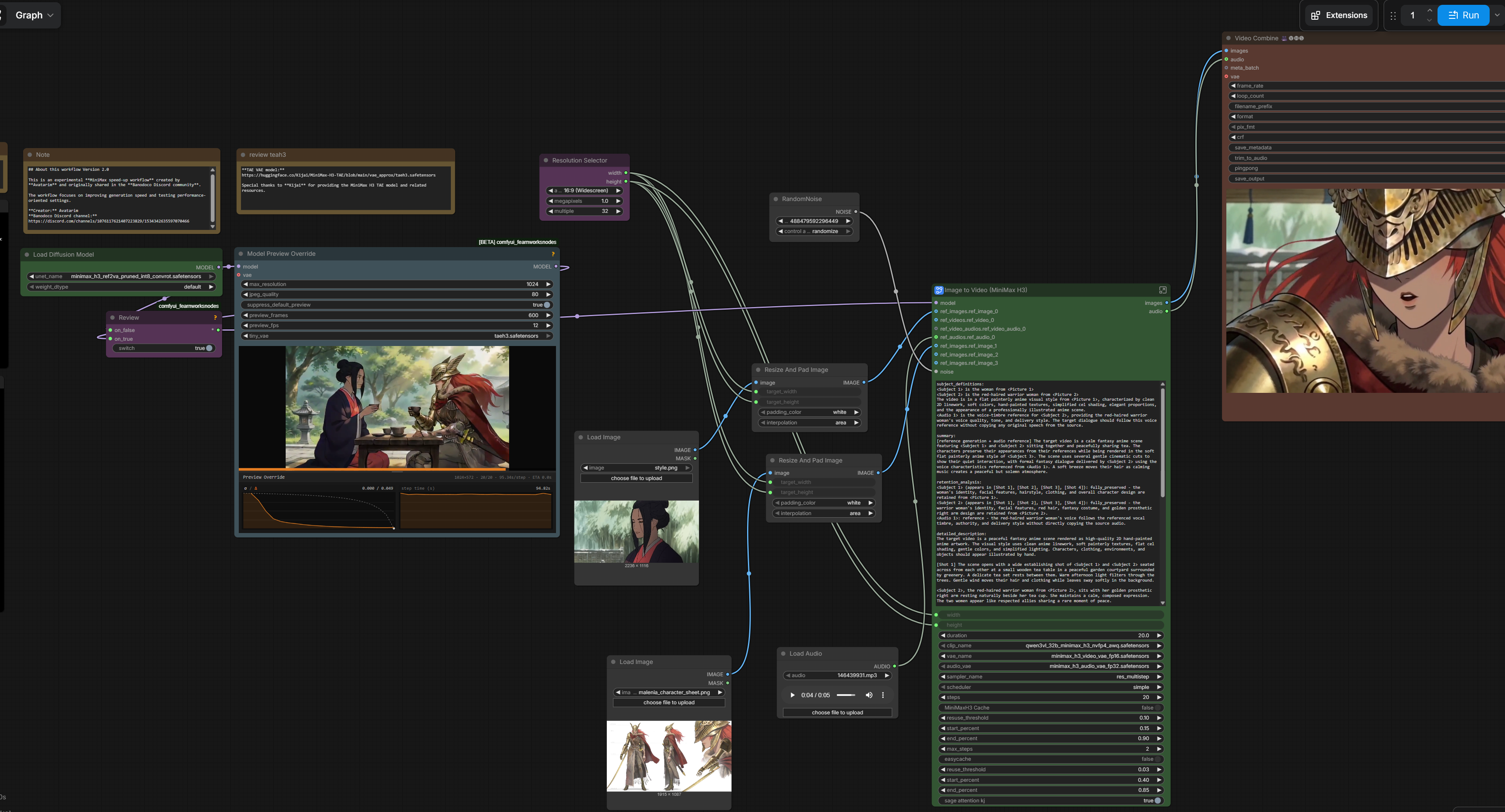The image size is (1505, 812).
Task: Open the audio player's three-dot options
Action: (x=883, y=695)
